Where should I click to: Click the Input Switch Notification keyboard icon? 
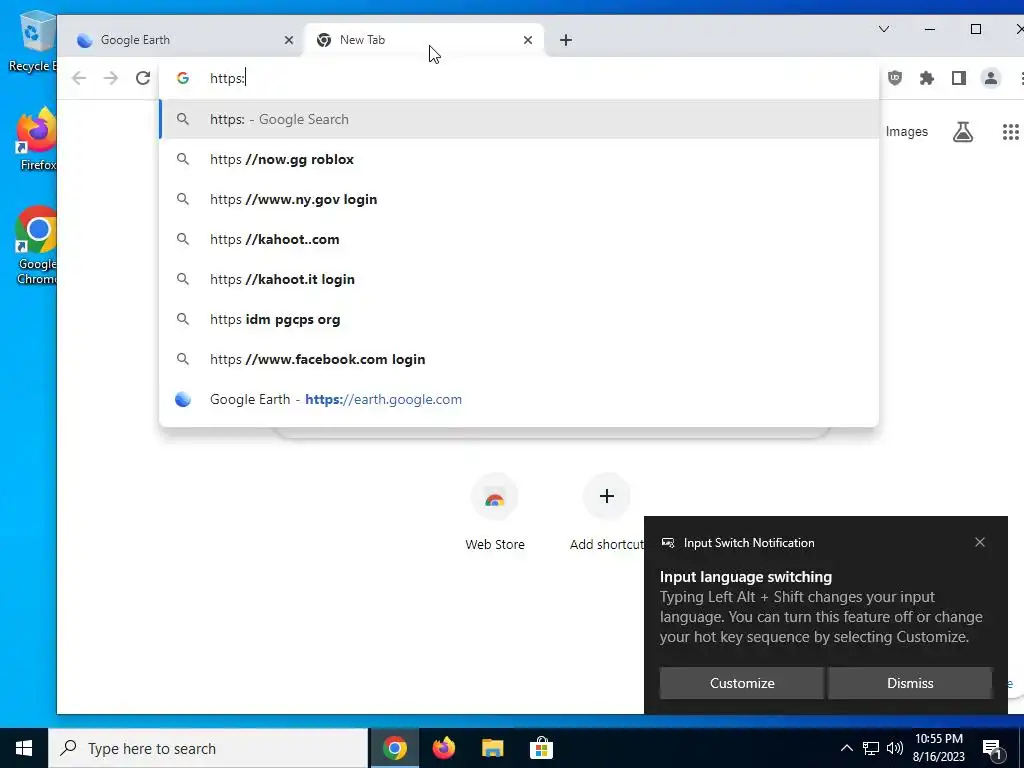click(667, 543)
